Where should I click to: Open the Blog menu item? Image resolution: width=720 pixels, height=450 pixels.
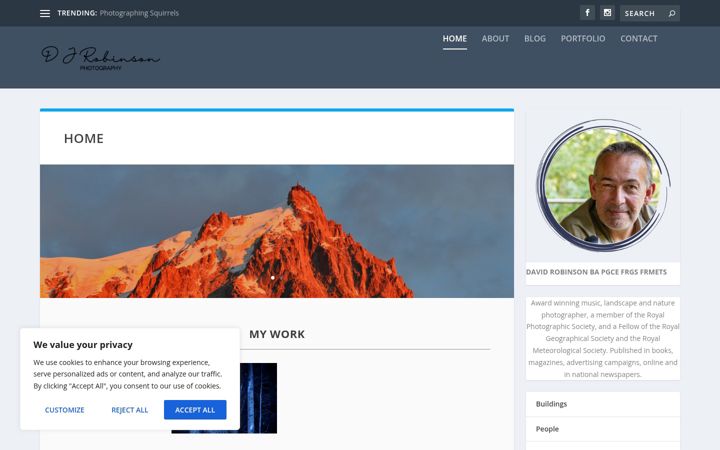pyautogui.click(x=535, y=39)
